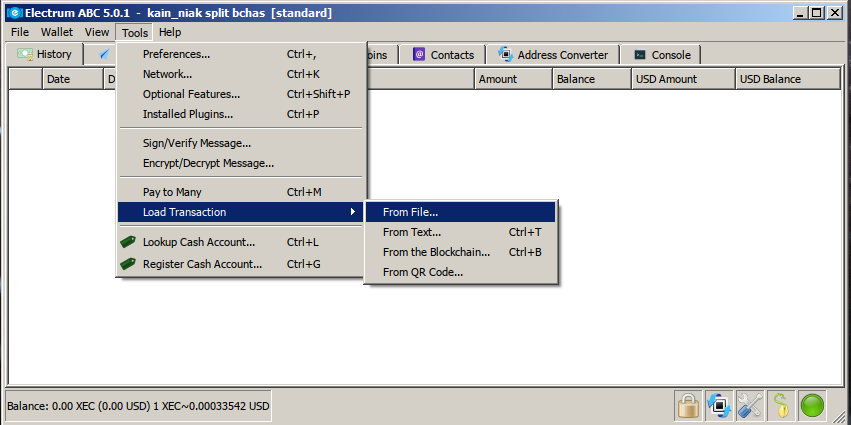Open the Help menu

(170, 32)
